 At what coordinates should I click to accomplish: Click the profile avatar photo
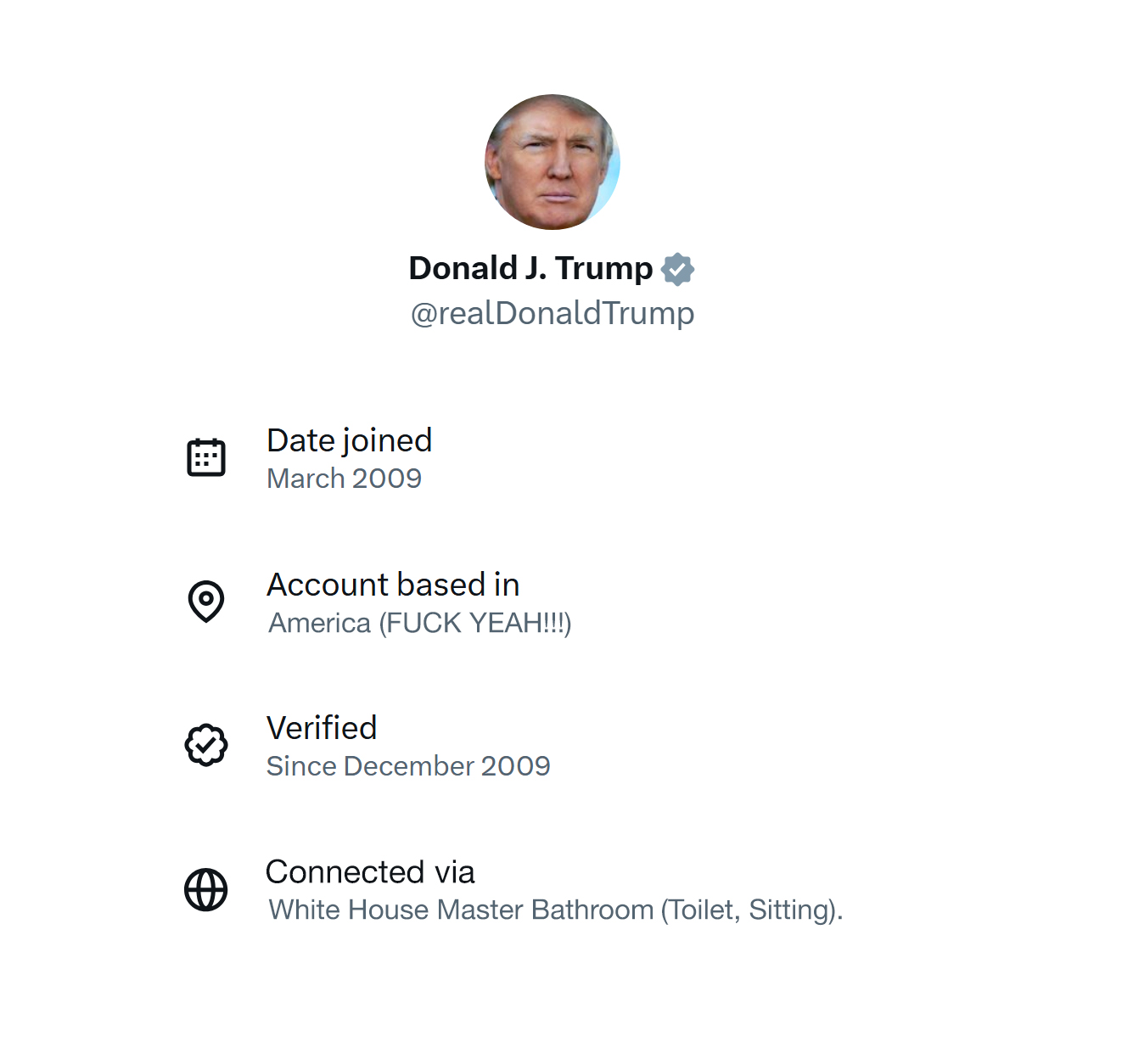553,162
